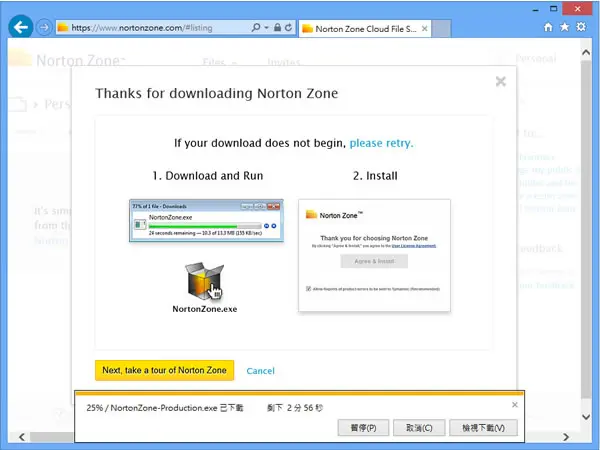
Task: Open Favorites star icon
Action: pos(564,27)
